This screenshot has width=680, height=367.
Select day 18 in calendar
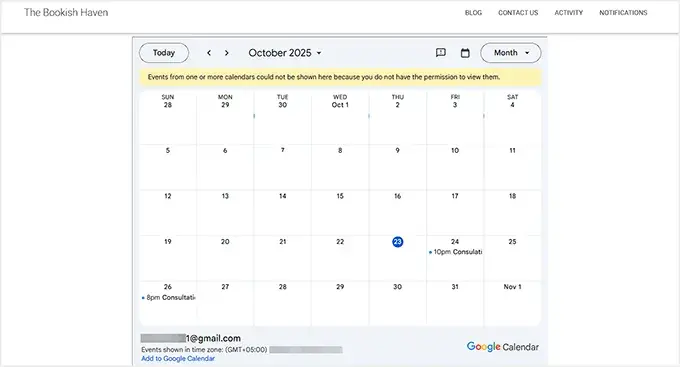512,196
